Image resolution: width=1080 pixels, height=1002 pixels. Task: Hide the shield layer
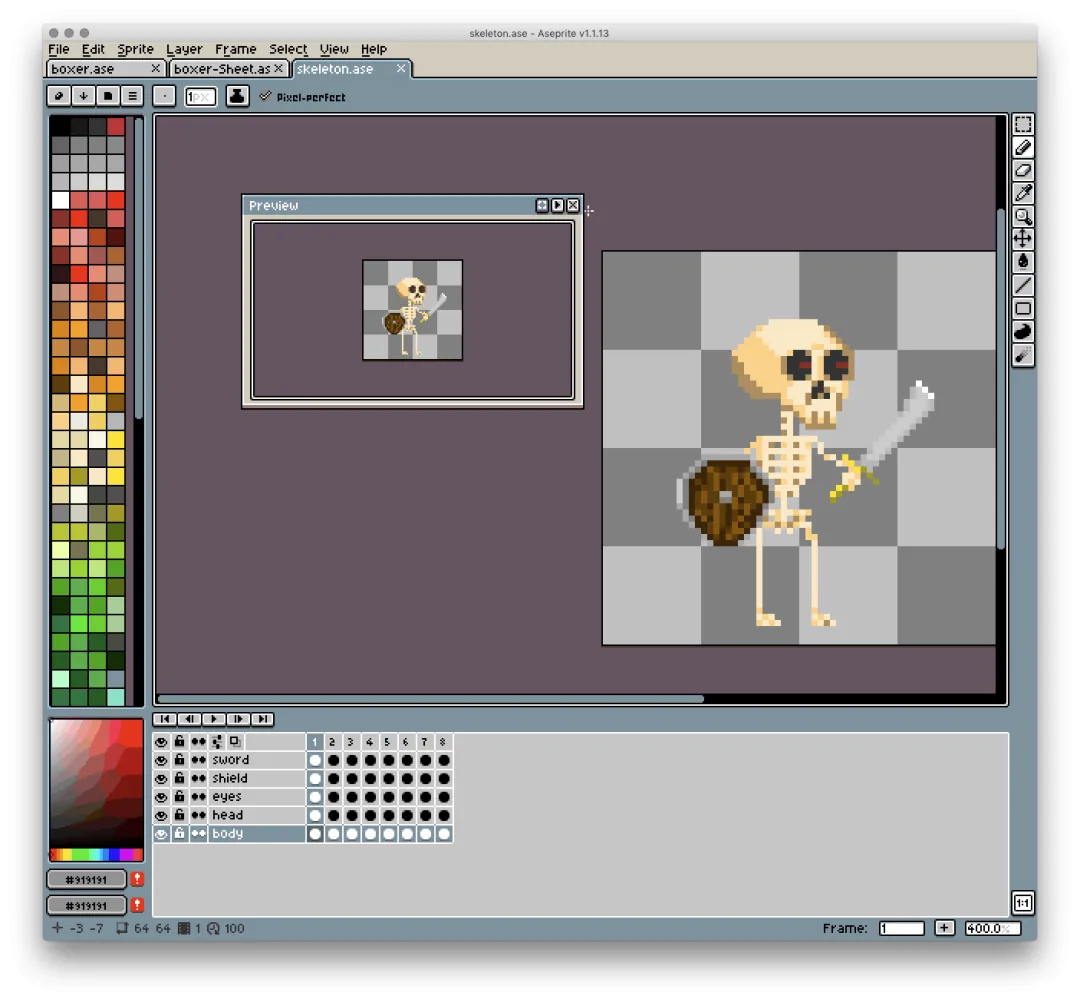click(x=161, y=779)
